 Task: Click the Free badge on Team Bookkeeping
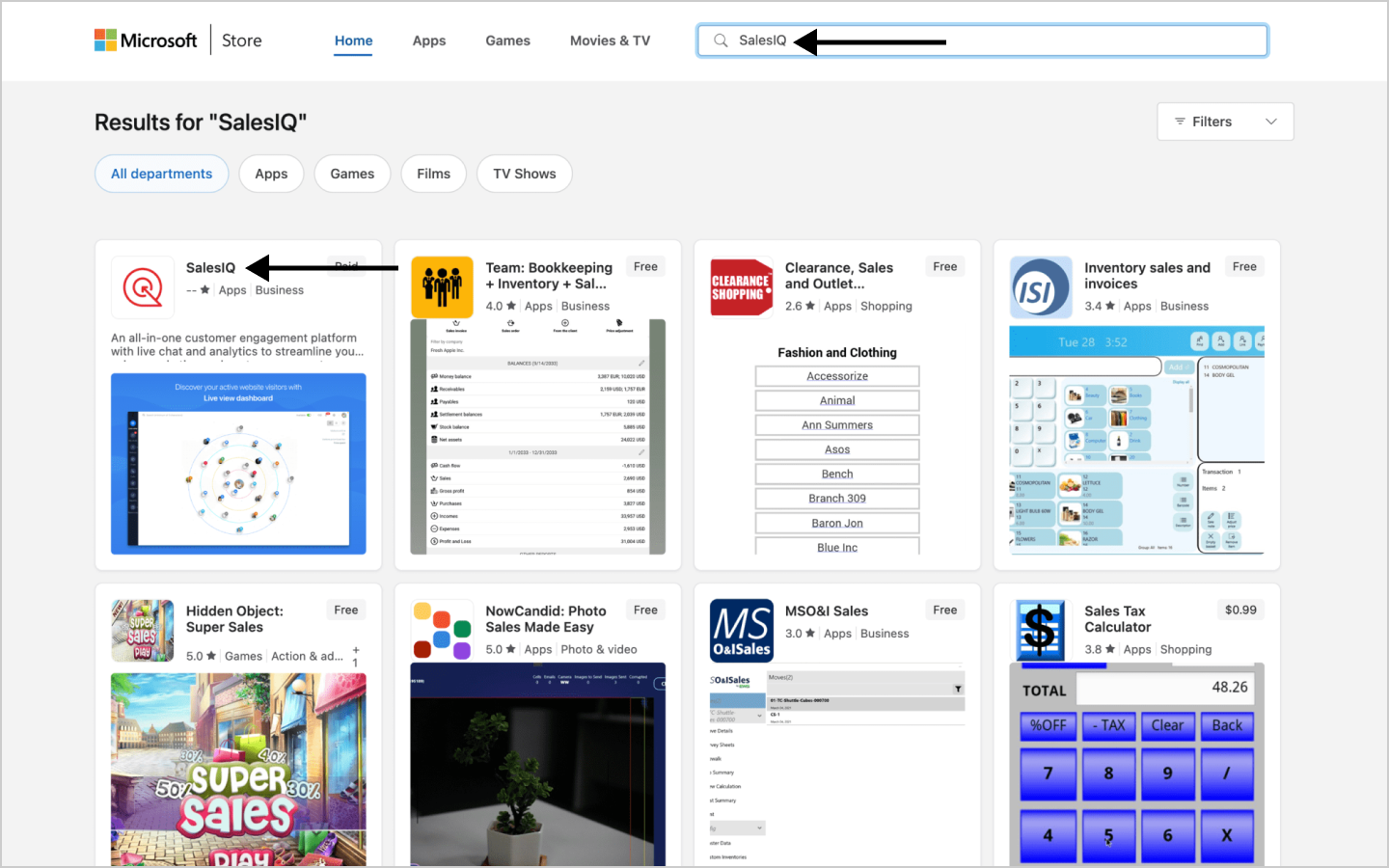[645, 266]
